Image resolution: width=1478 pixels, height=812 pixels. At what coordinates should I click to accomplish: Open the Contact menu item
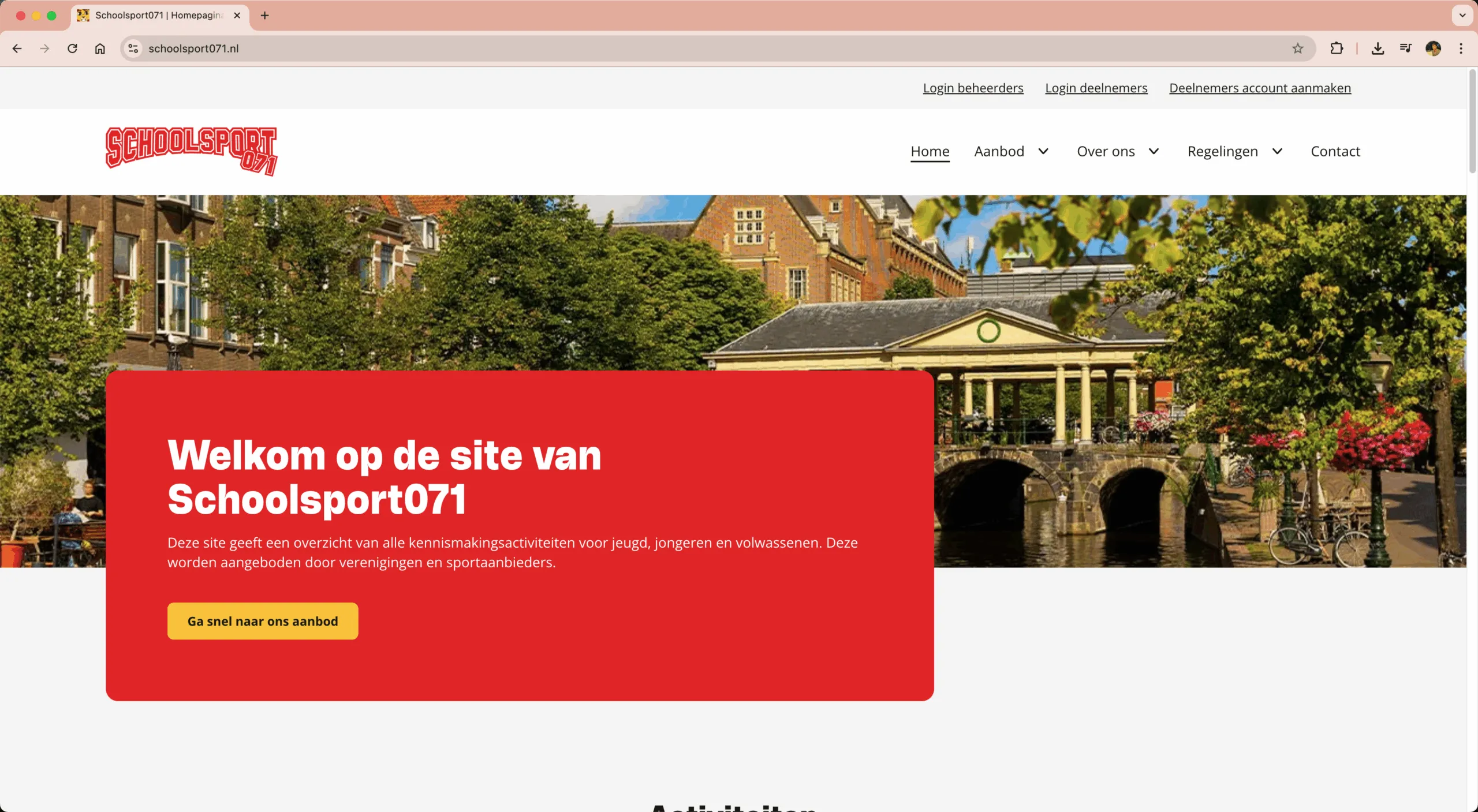coord(1335,151)
